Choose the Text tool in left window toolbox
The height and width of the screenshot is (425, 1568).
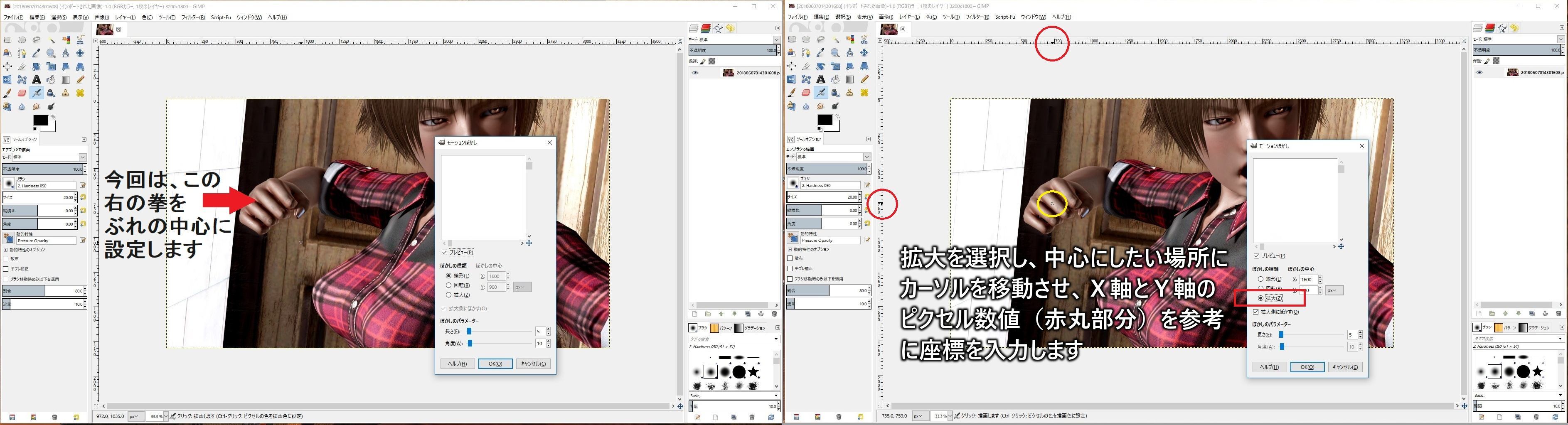(x=37, y=80)
